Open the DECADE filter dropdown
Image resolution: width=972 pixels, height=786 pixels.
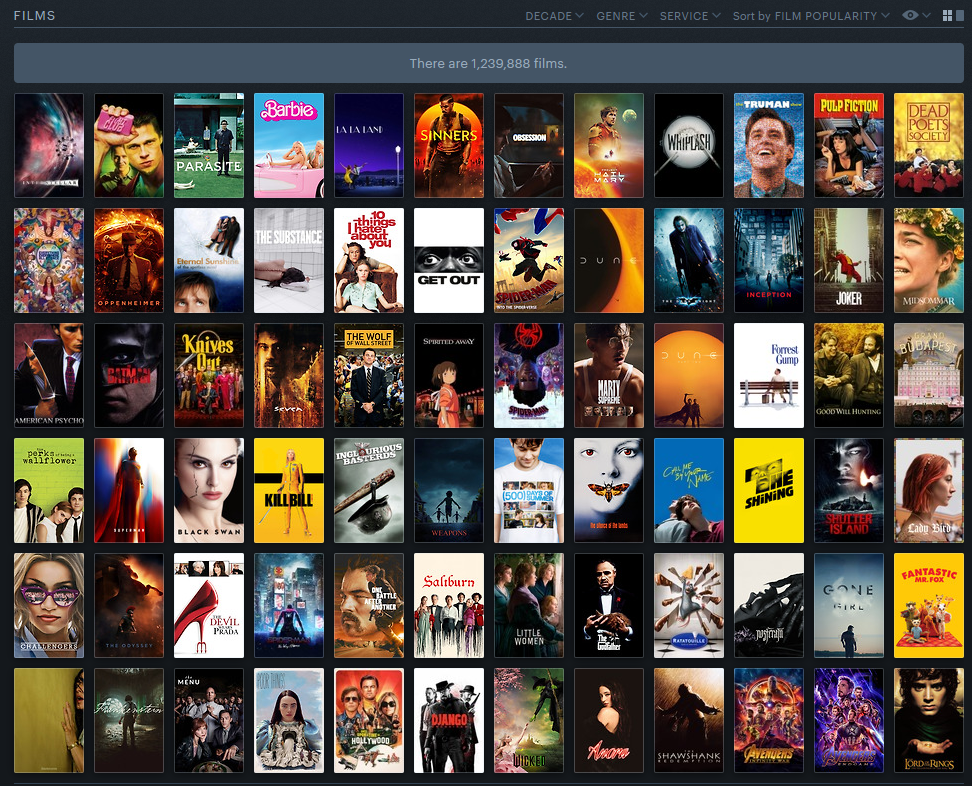554,16
